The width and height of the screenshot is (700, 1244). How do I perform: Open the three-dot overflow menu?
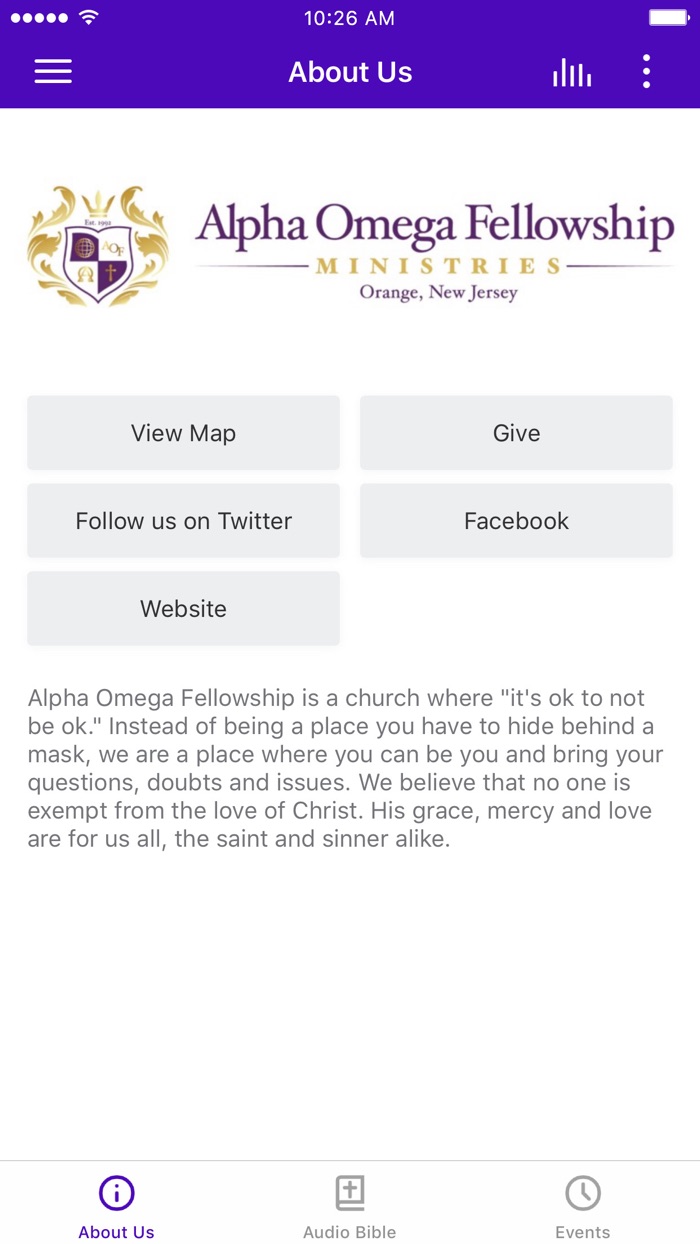point(646,71)
